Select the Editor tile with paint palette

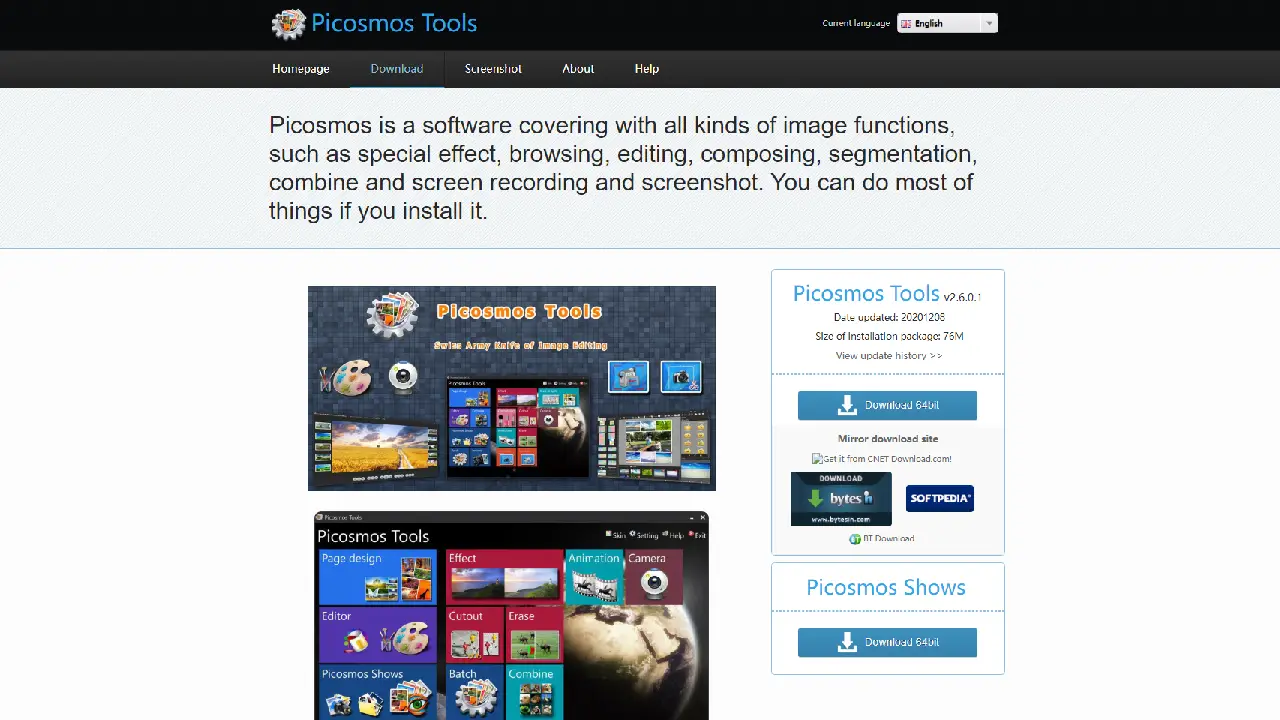click(377, 634)
